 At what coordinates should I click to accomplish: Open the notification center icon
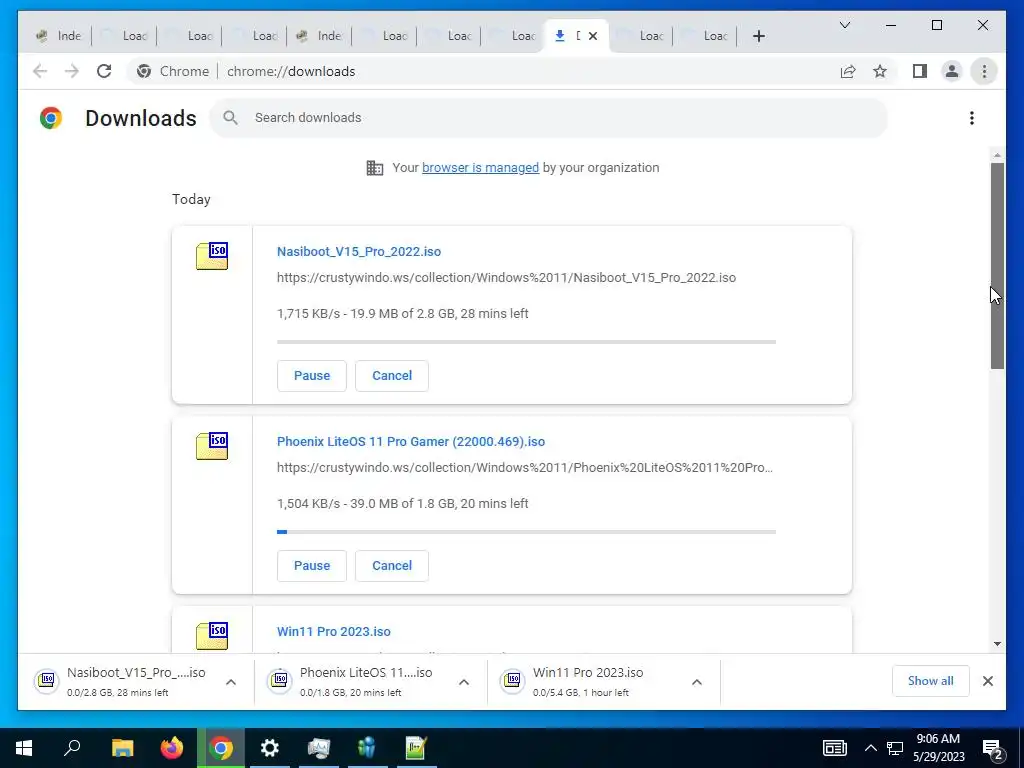tap(993, 748)
